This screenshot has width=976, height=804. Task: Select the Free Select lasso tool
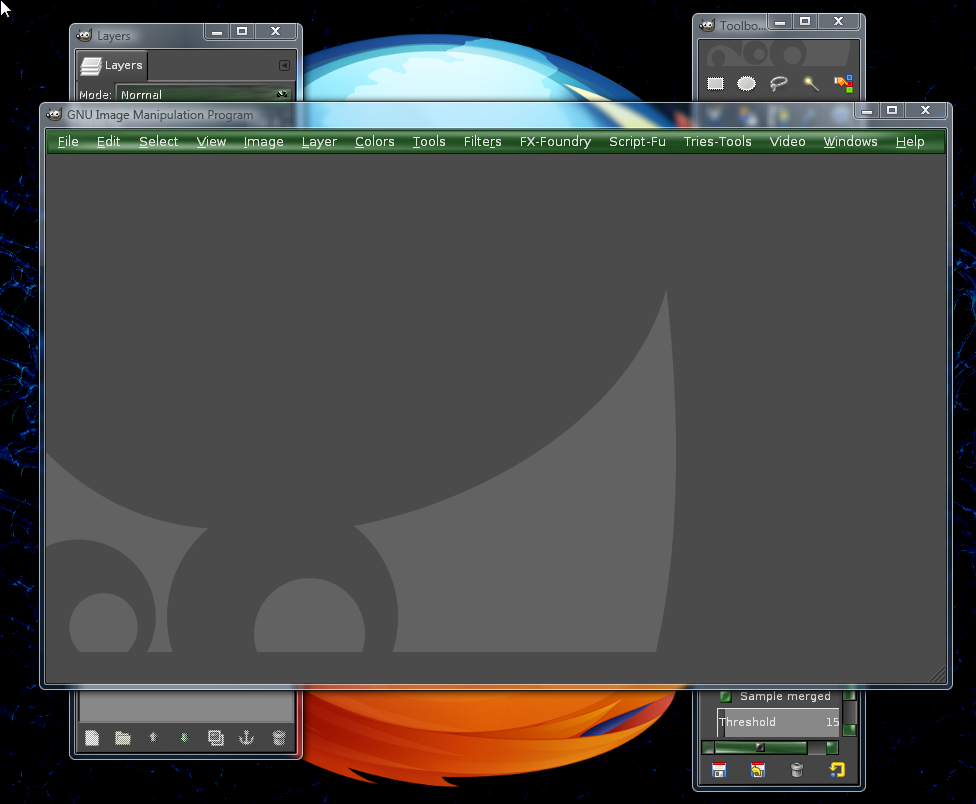[779, 83]
